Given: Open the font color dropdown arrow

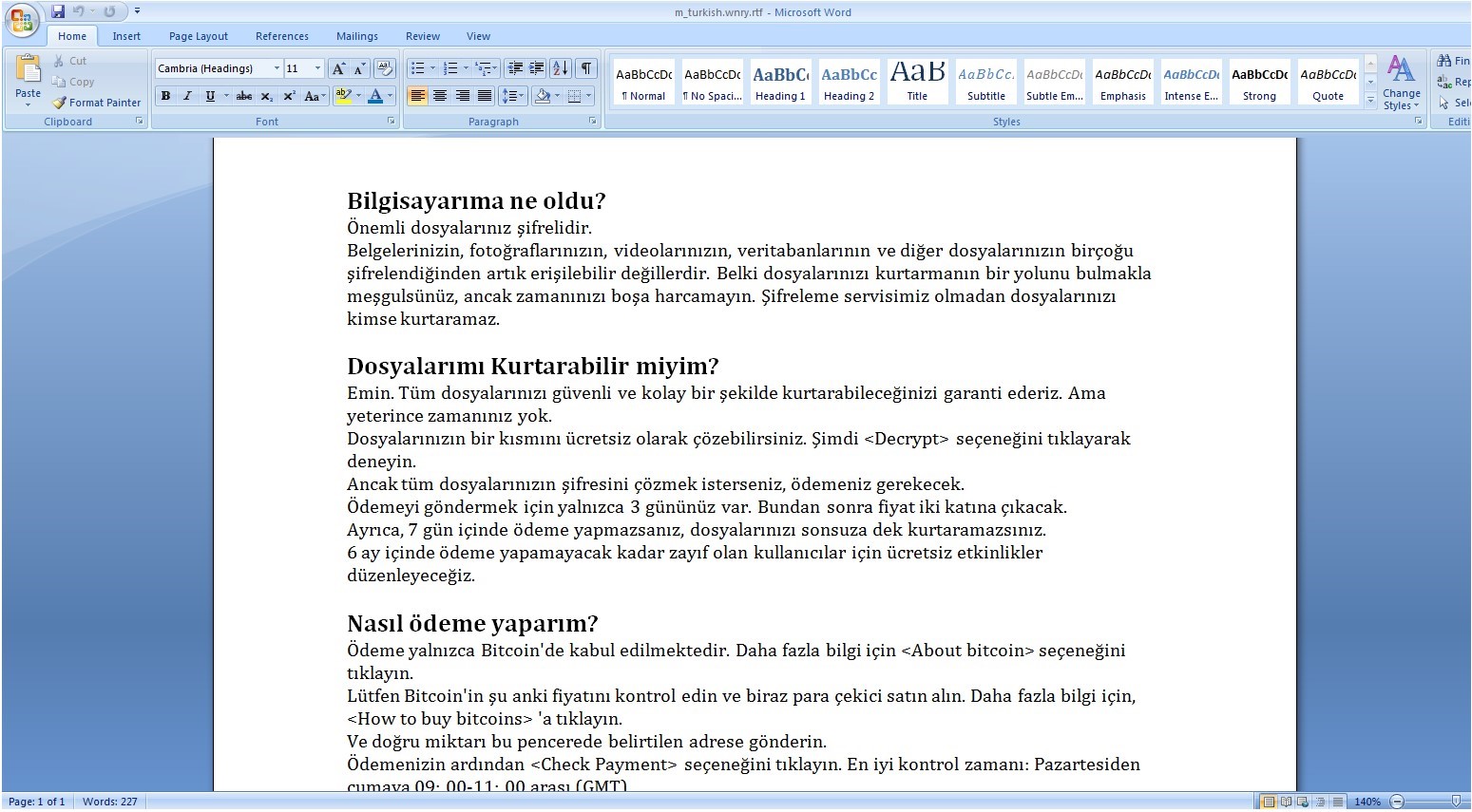Looking at the screenshot, I should click(x=390, y=96).
